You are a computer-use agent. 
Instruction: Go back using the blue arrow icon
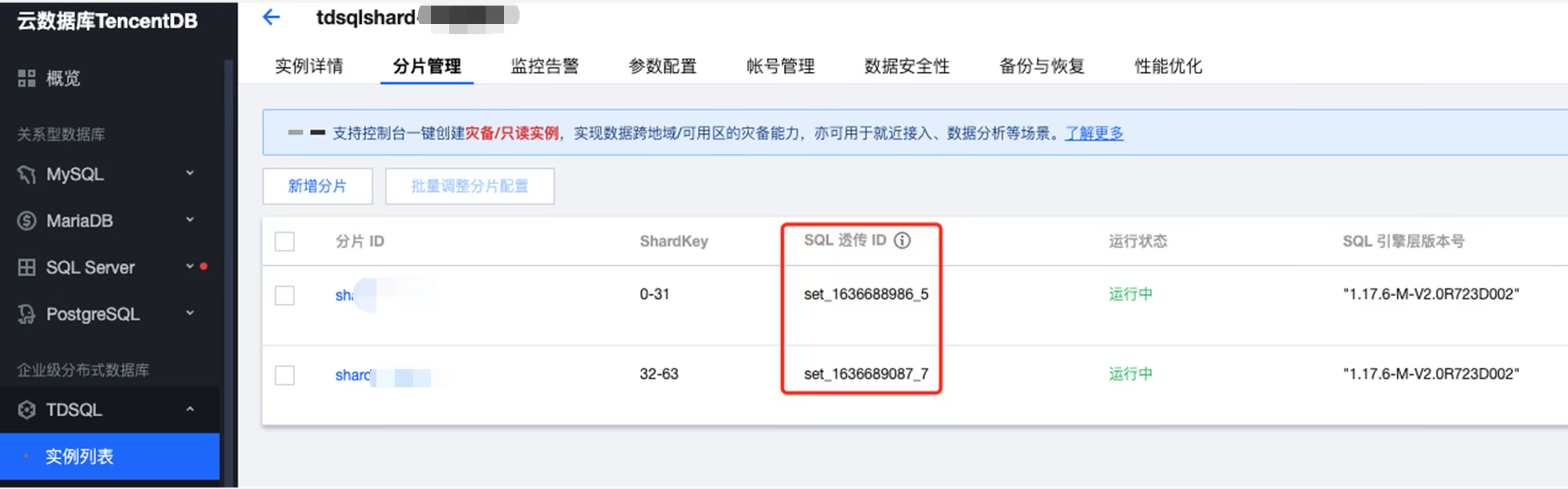coord(271,17)
